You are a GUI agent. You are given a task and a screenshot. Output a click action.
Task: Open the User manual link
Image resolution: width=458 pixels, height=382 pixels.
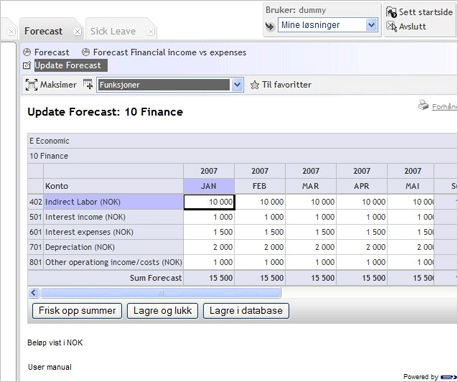click(x=50, y=367)
